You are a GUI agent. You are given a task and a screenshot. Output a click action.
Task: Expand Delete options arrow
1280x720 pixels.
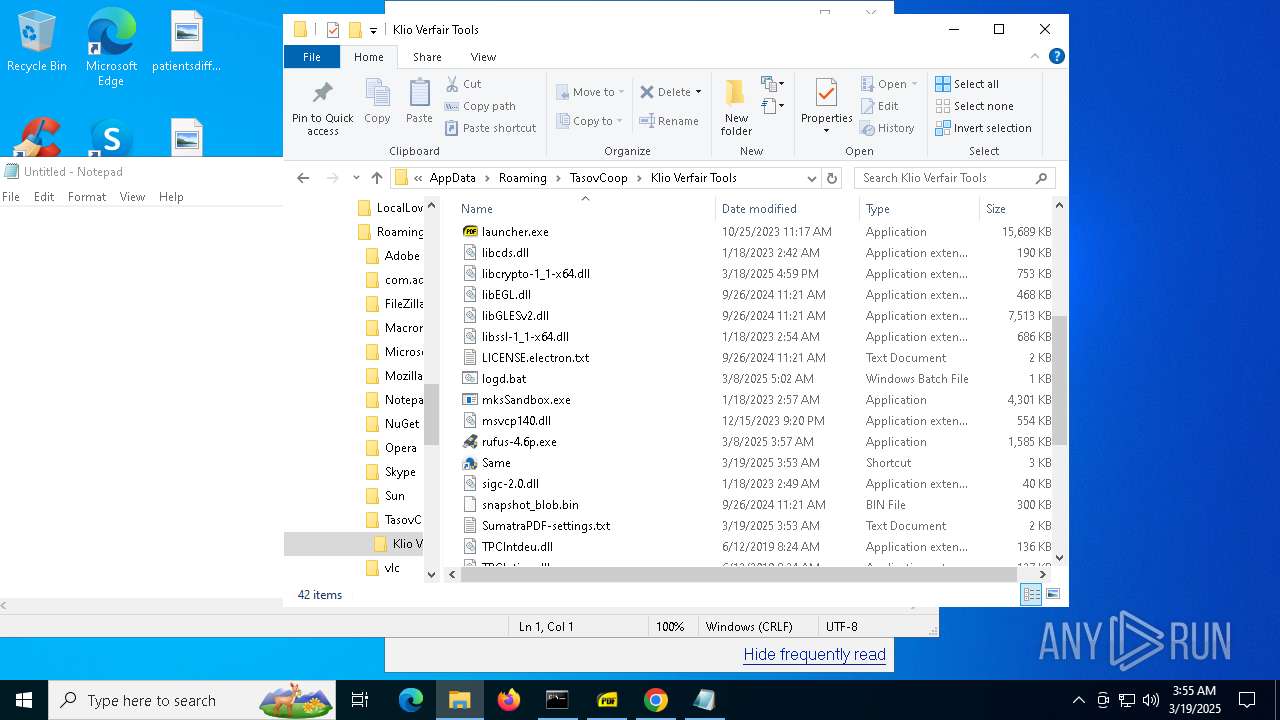pyautogui.click(x=698, y=92)
